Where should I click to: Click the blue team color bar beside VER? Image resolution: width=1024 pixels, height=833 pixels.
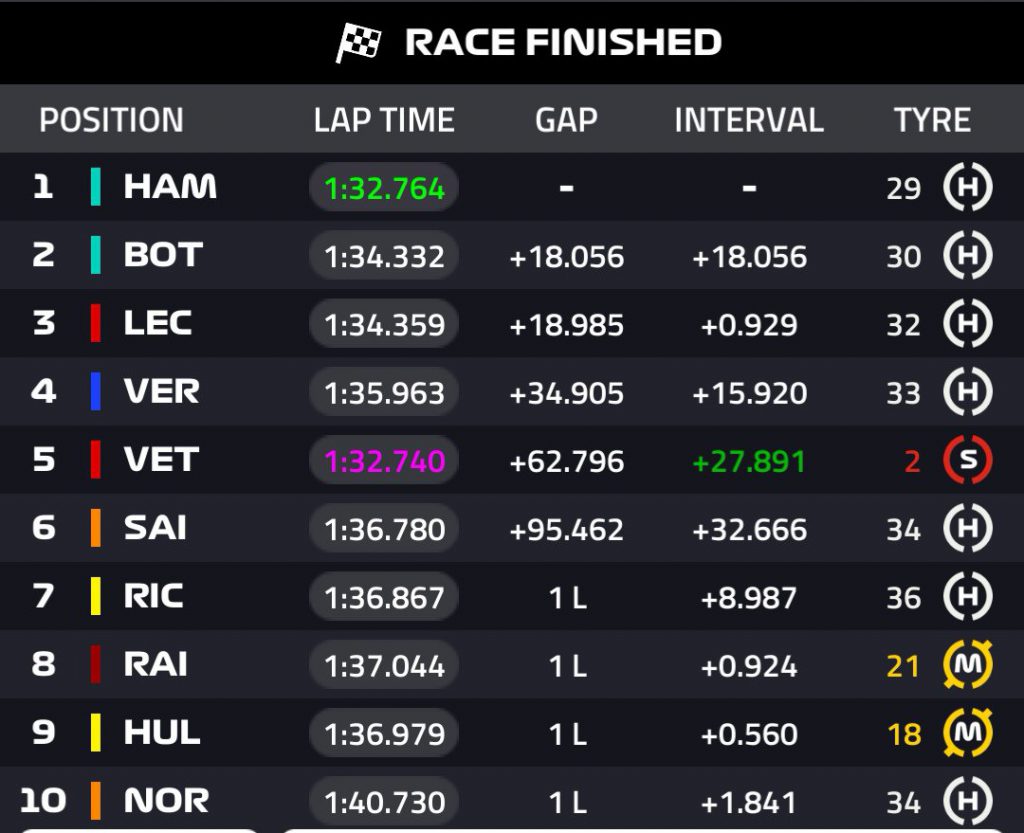95,391
